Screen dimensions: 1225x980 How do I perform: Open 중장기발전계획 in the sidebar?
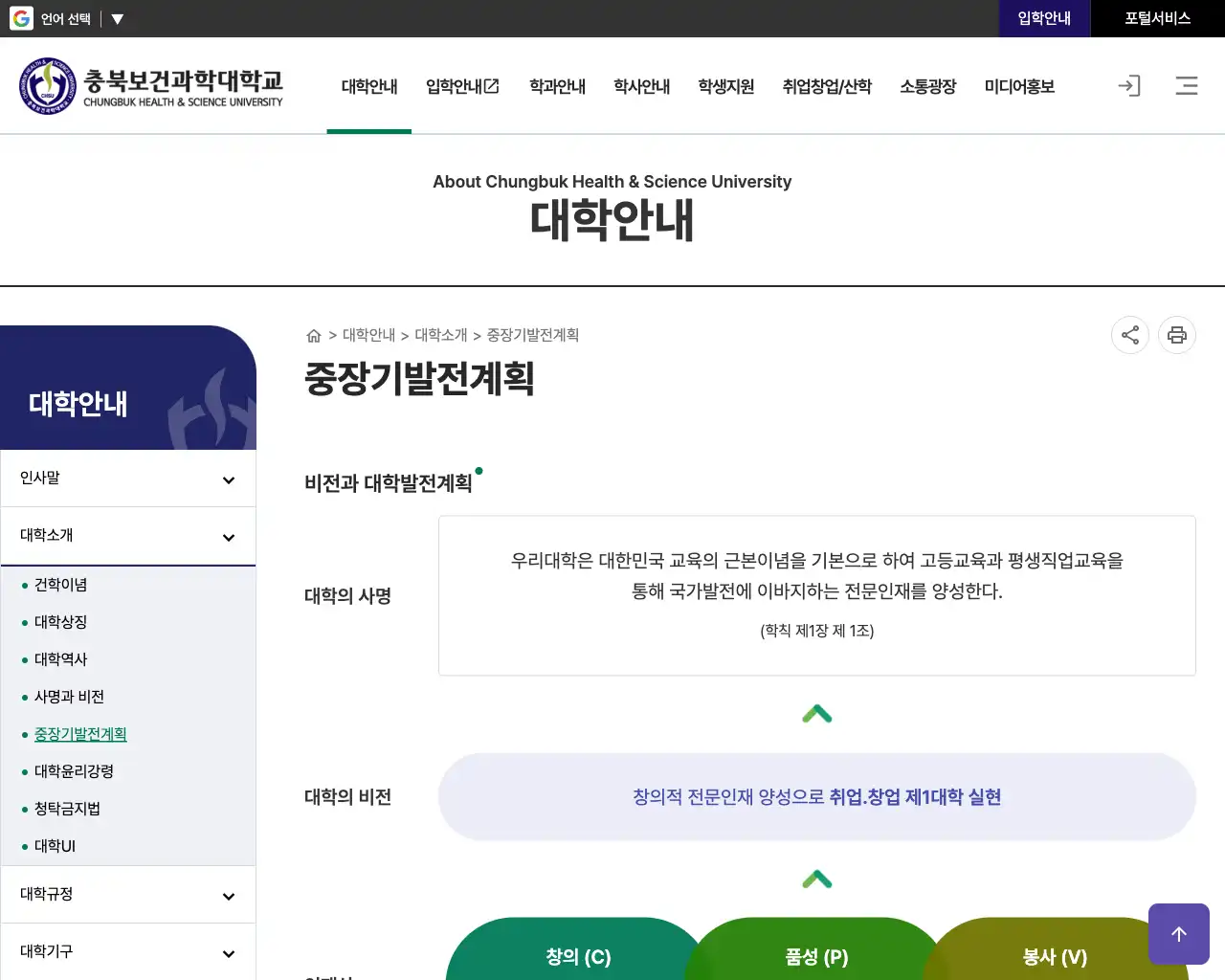[80, 734]
